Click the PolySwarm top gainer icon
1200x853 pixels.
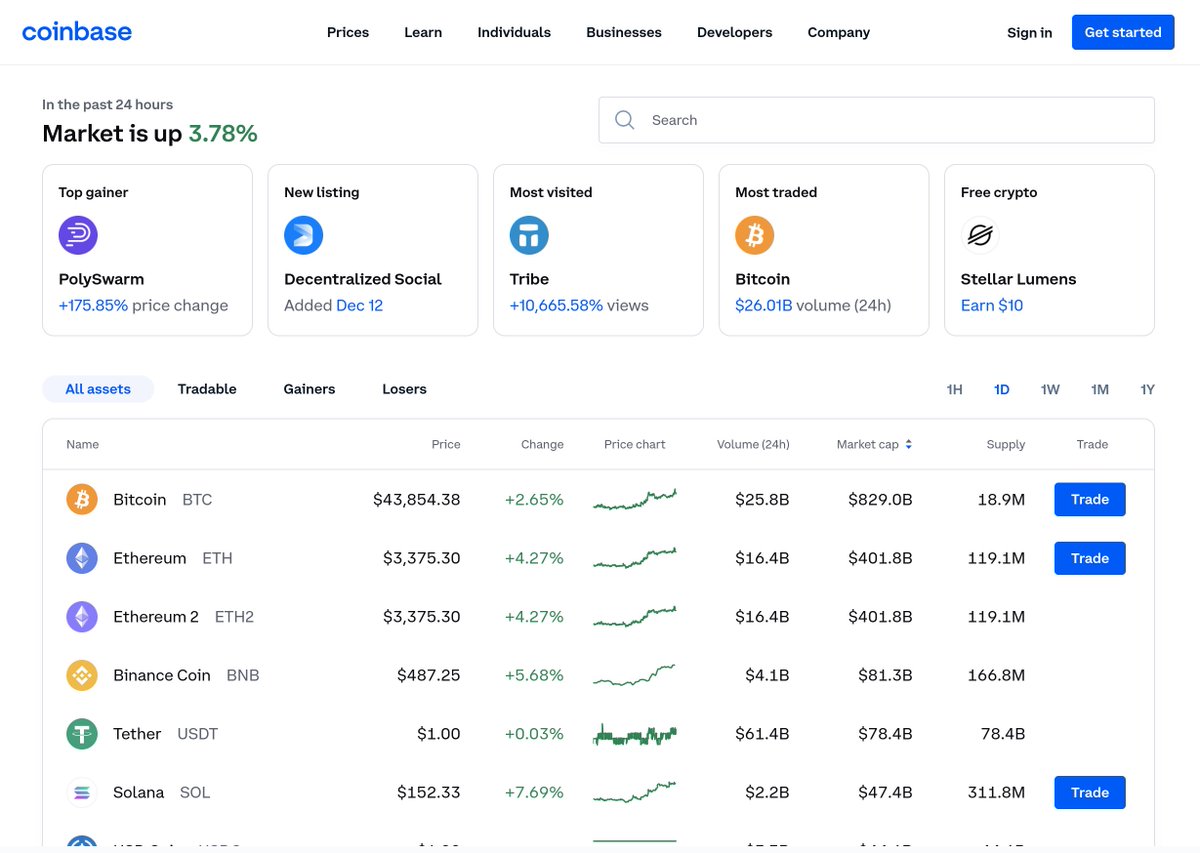[x=78, y=235]
